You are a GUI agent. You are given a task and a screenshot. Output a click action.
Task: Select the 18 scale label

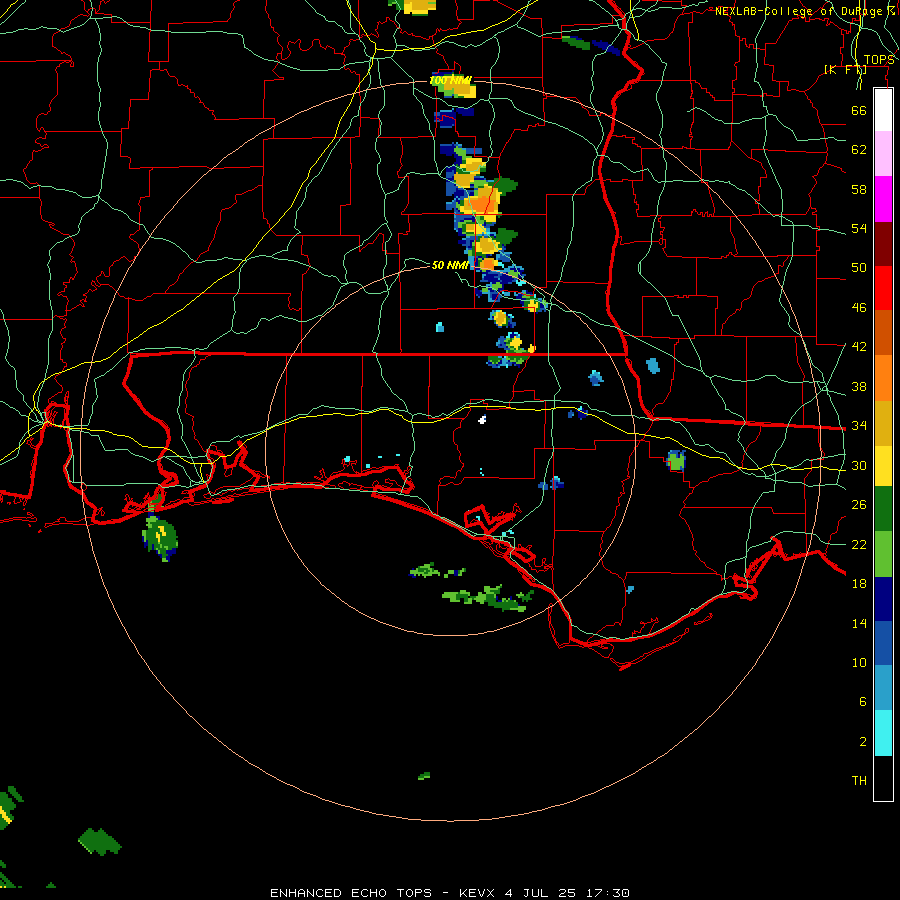click(859, 584)
